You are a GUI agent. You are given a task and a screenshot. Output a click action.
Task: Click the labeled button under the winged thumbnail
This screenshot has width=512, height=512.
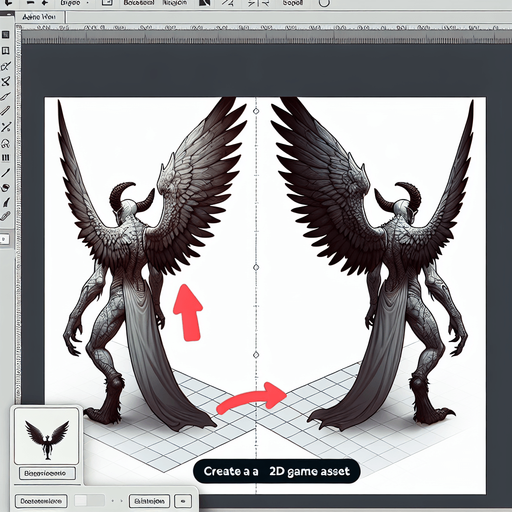click(x=47, y=473)
